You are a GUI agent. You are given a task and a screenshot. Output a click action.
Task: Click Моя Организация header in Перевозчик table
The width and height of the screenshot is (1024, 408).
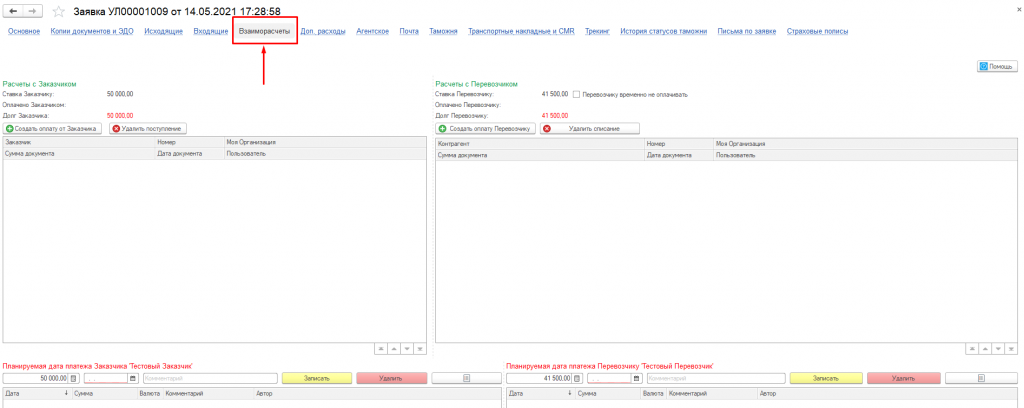tap(866, 143)
